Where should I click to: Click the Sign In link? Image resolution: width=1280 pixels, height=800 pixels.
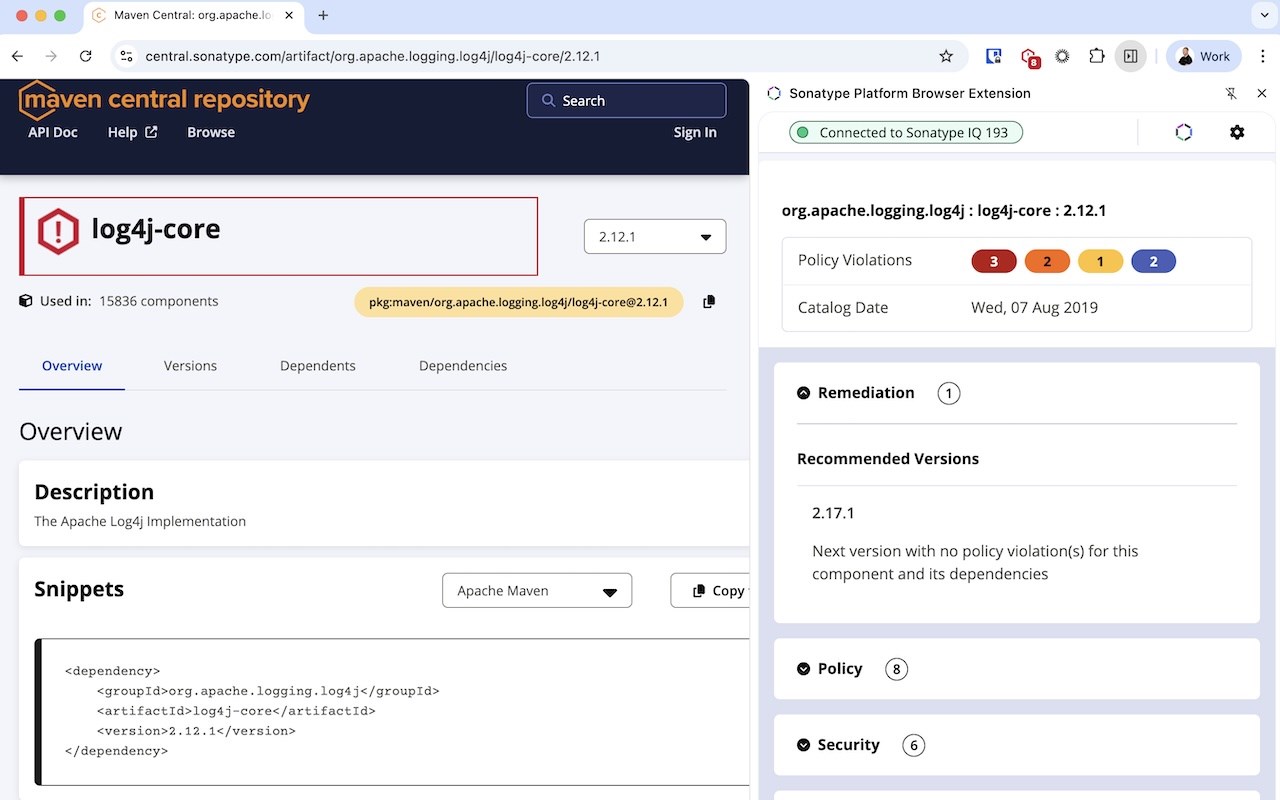tap(695, 132)
